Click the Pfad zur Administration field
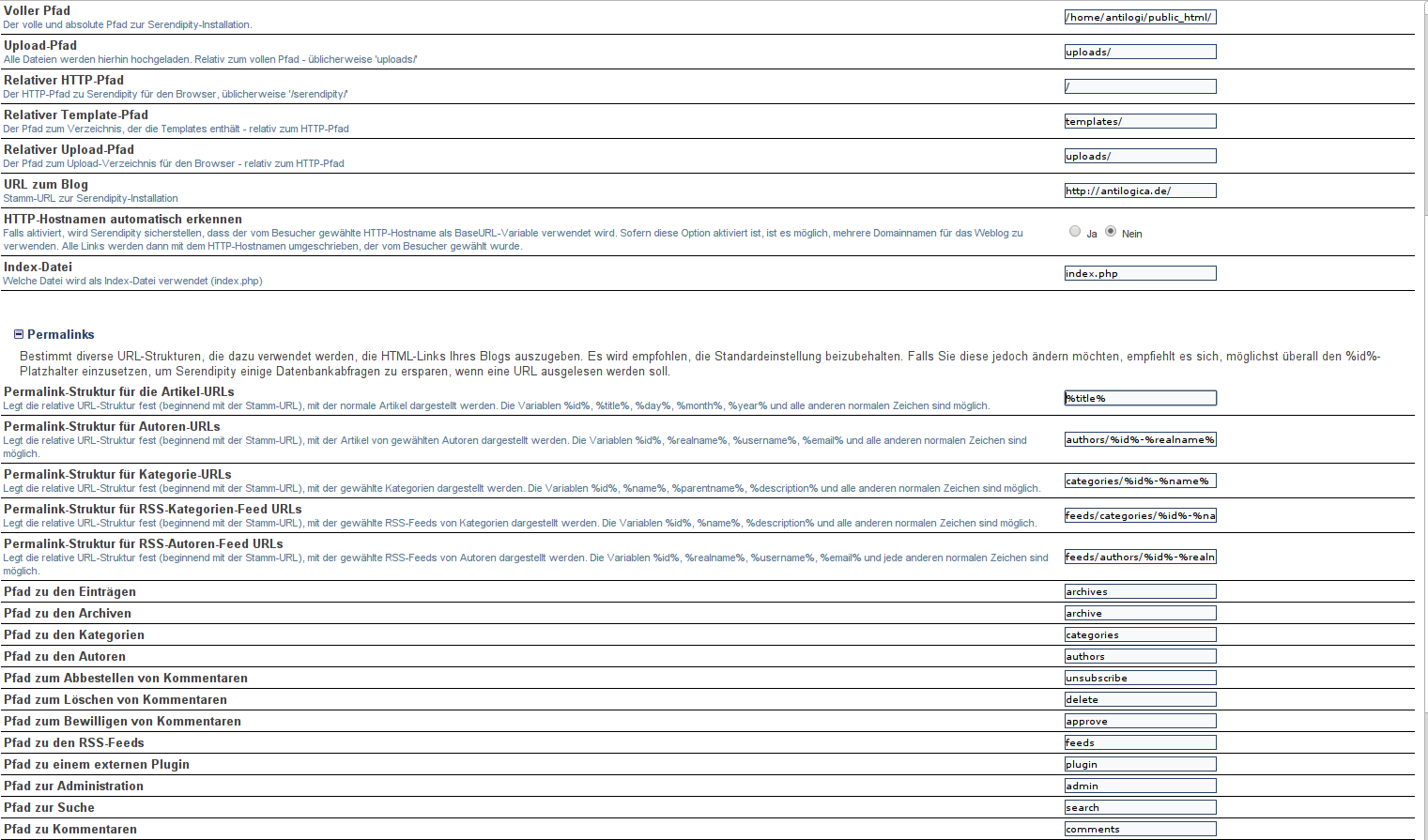Screen dimensions: 1428x840 coord(1140,786)
